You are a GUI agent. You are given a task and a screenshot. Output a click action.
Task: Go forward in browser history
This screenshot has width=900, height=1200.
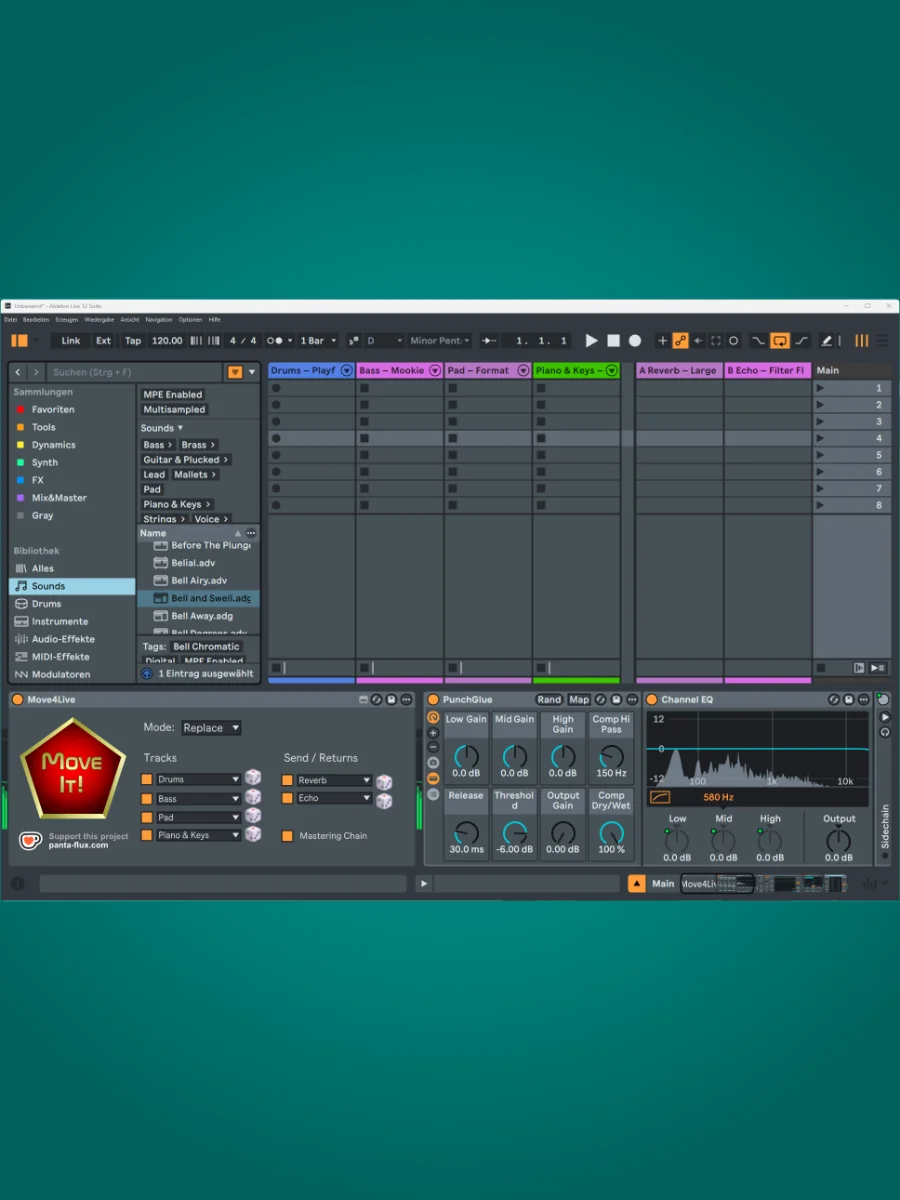coord(35,372)
